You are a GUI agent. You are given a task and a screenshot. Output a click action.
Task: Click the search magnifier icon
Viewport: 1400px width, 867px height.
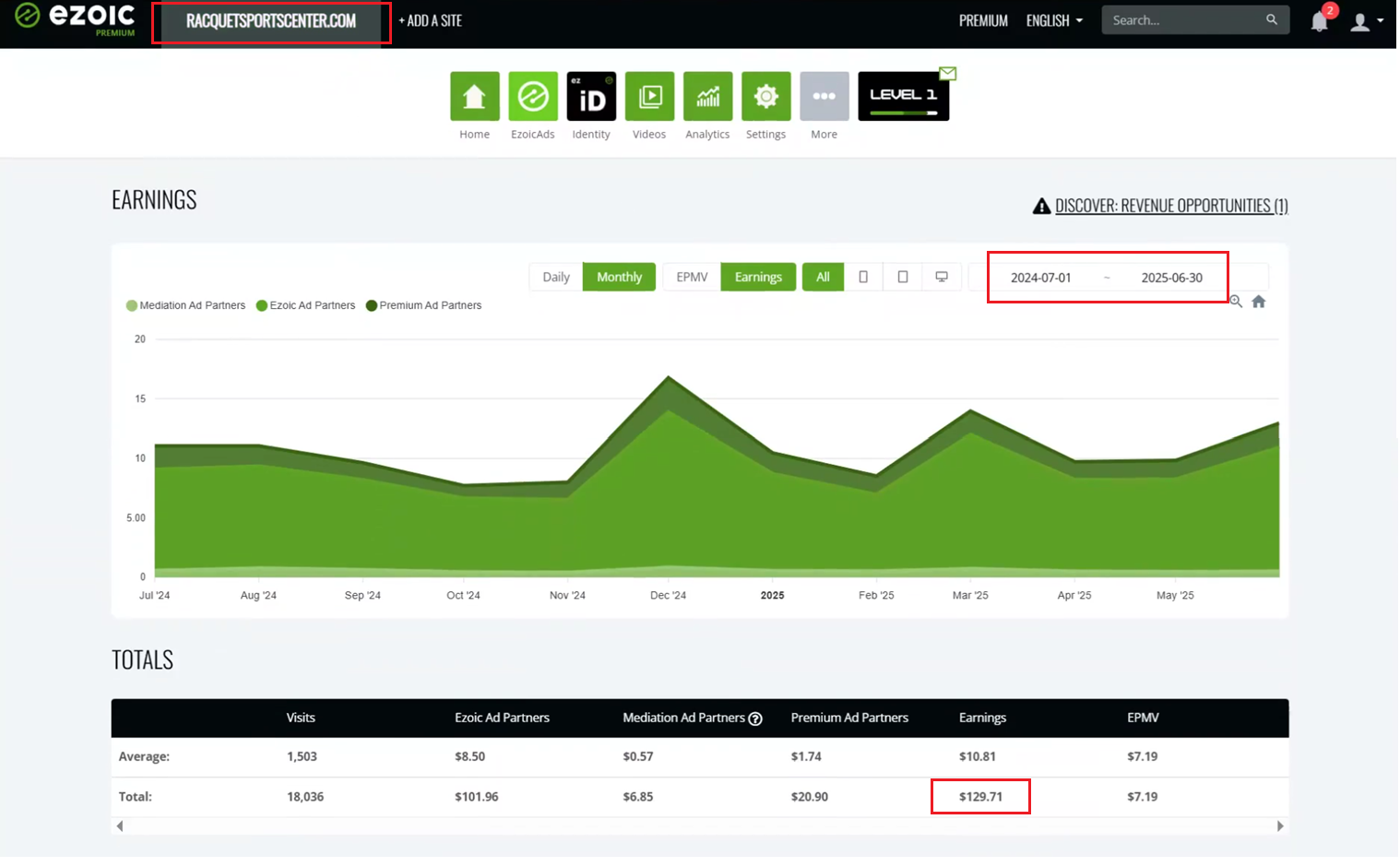tap(1272, 19)
